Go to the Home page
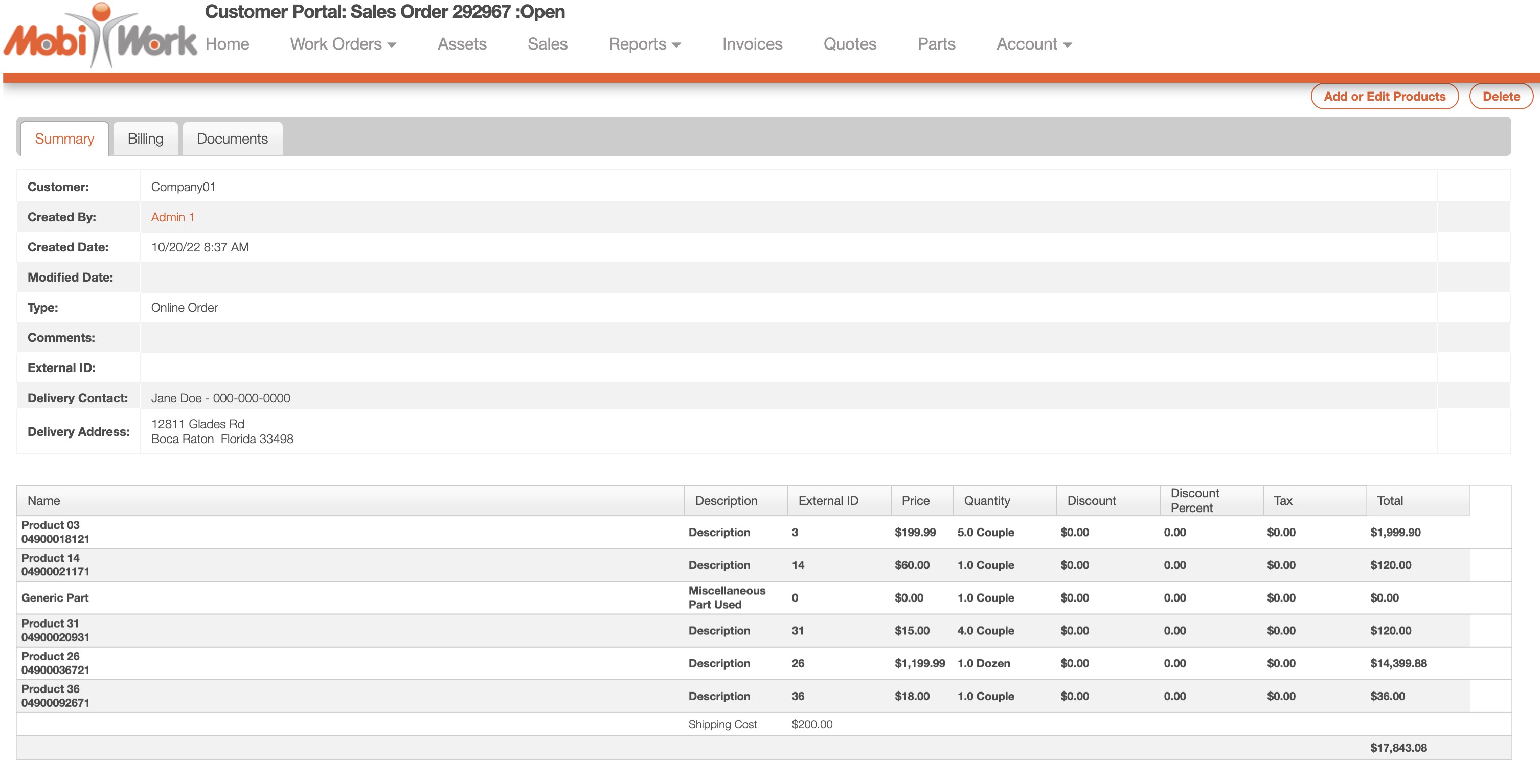The image size is (1540, 784). (x=227, y=44)
